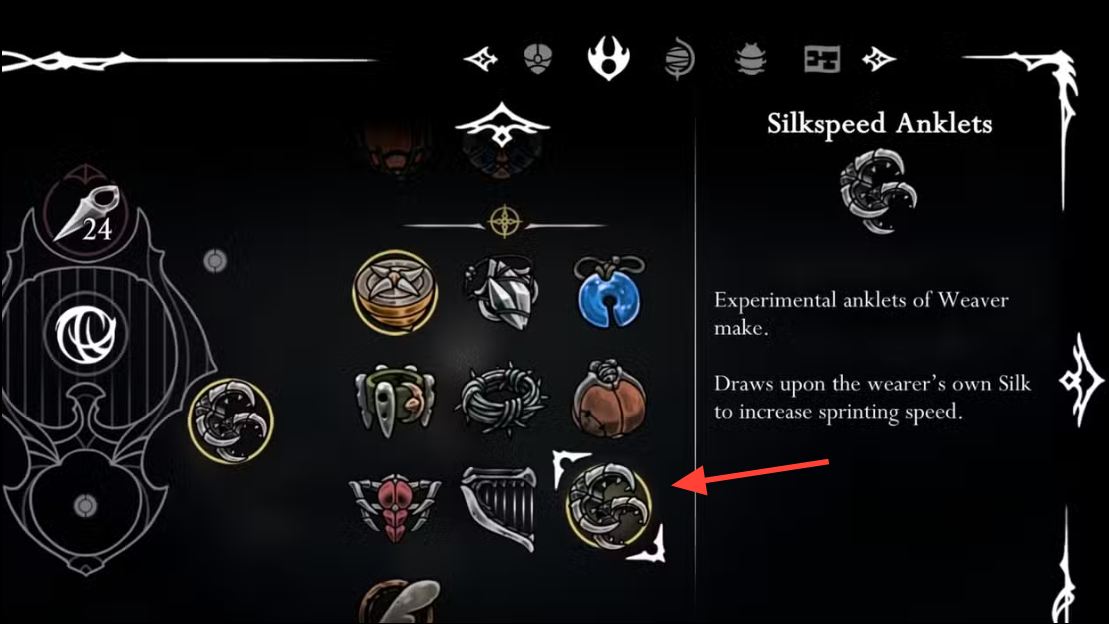Choose the green fanged bracelet tool
The height and width of the screenshot is (624, 1109).
point(394,398)
